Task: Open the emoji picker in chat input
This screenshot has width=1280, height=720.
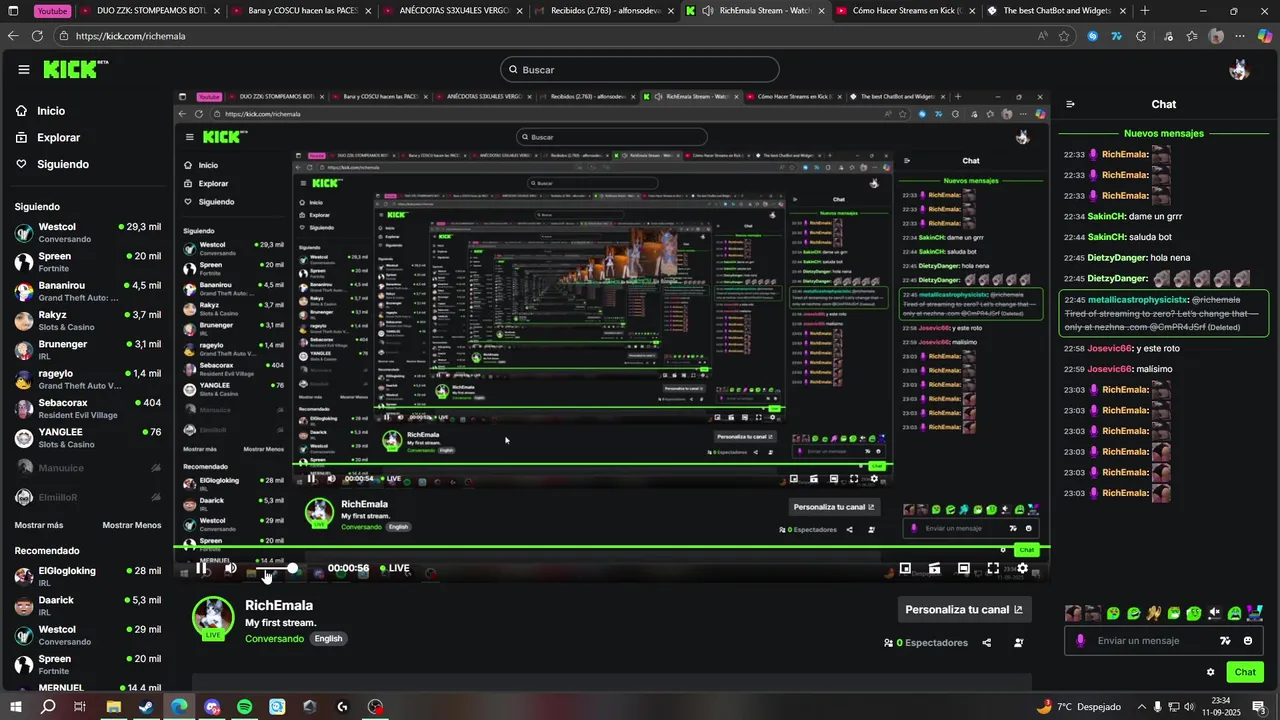Action: click(x=1248, y=641)
